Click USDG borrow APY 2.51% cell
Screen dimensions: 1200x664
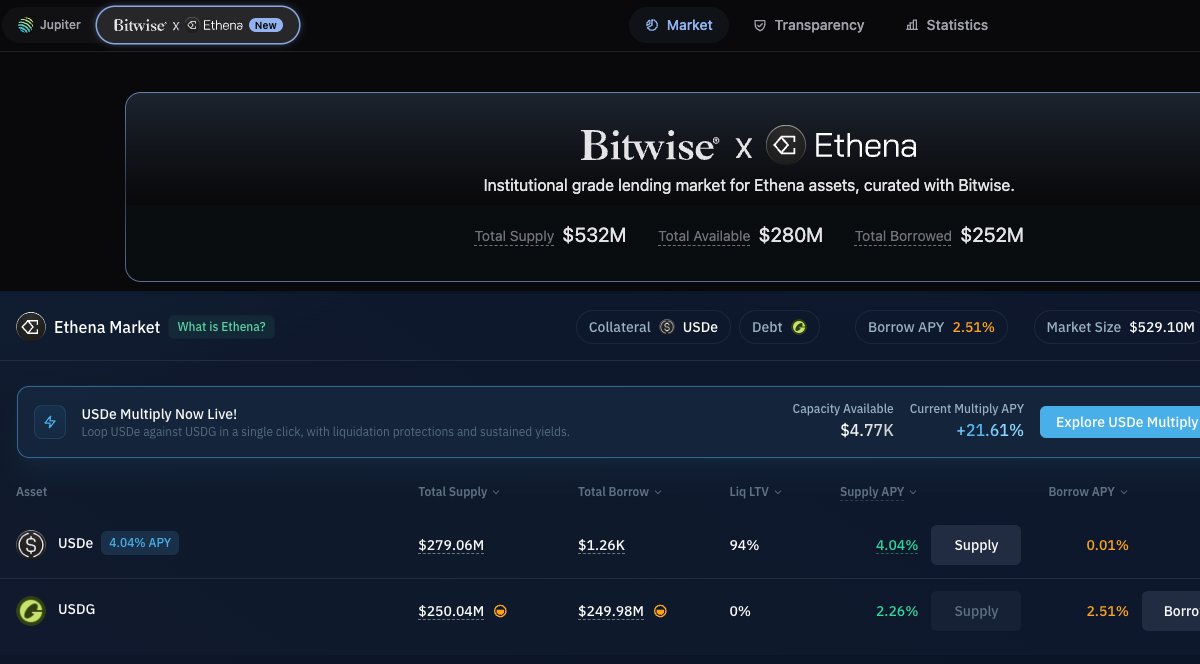pyautogui.click(x=1107, y=611)
